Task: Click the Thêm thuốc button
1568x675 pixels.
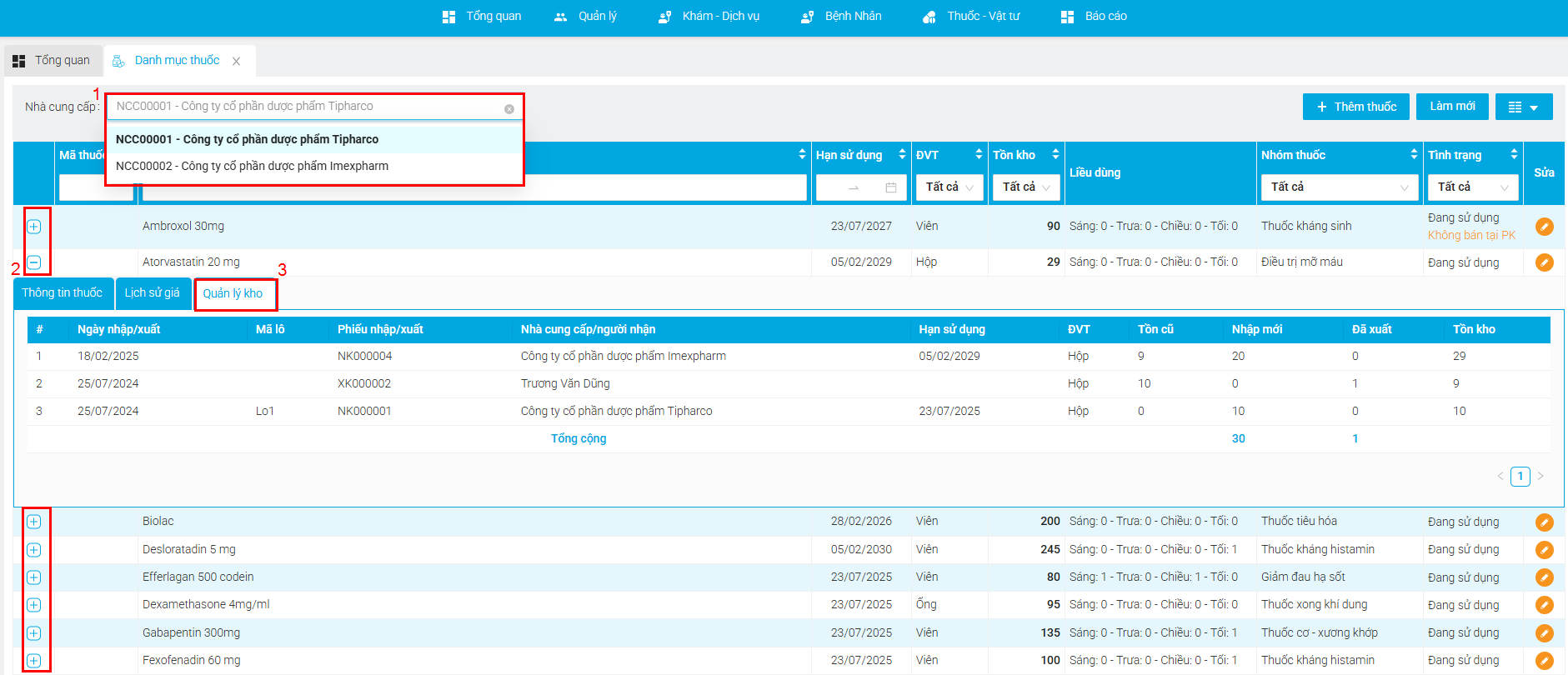Action: [x=1356, y=107]
